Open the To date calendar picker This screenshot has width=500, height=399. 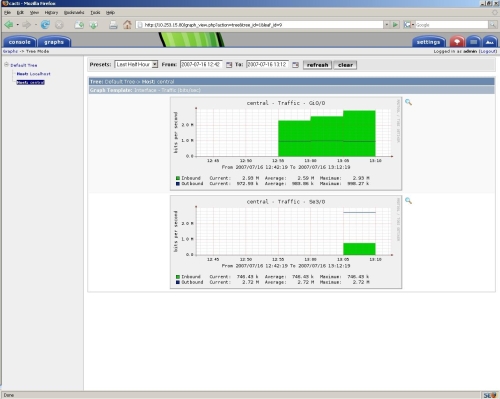(x=295, y=65)
